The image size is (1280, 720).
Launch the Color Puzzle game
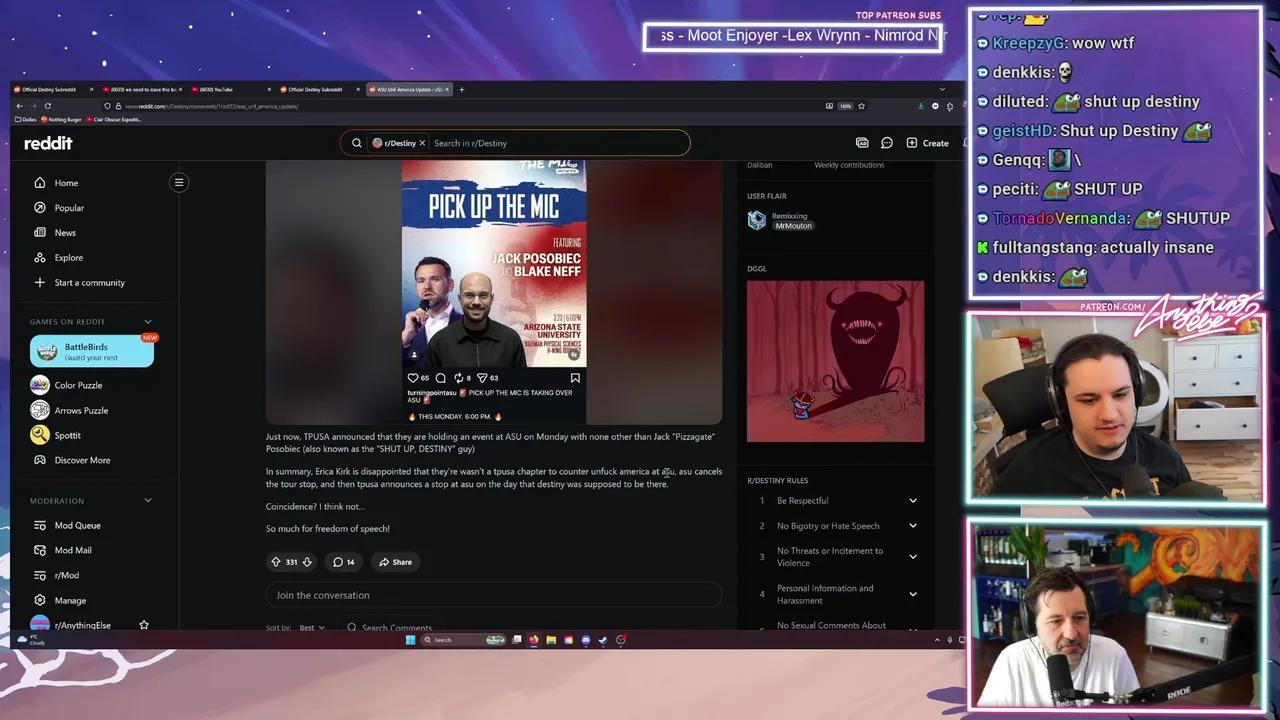click(x=78, y=385)
